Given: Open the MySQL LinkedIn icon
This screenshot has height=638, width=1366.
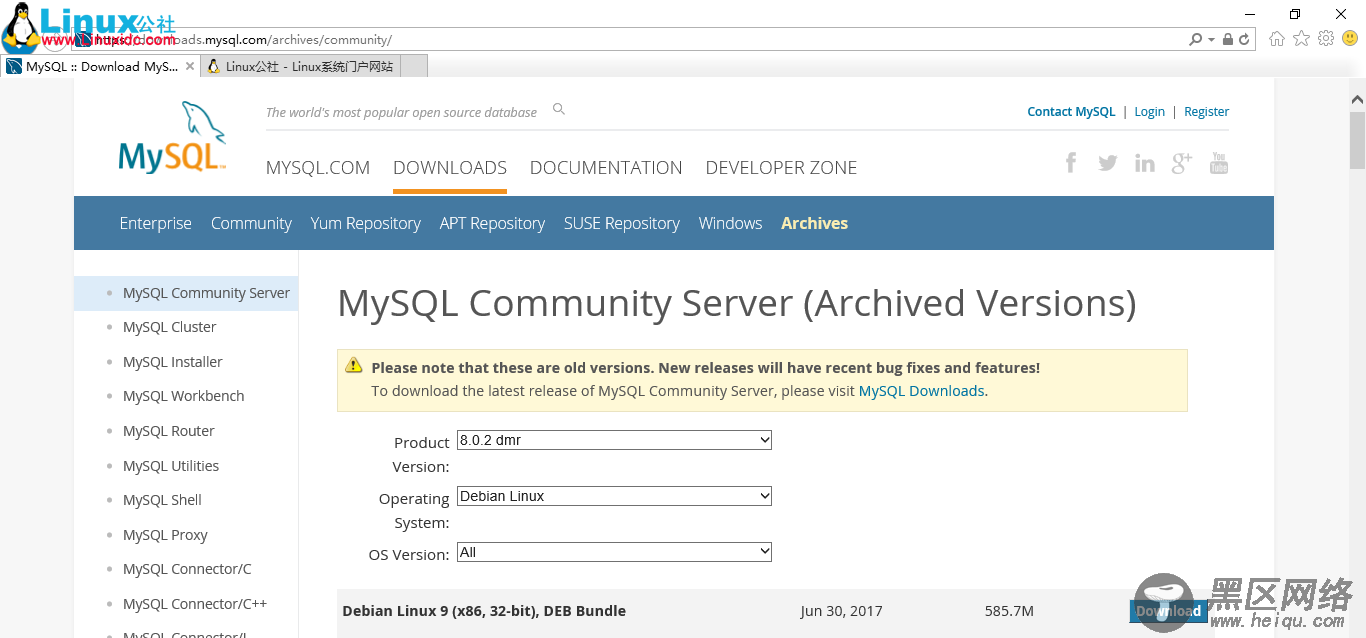Looking at the screenshot, I should click(x=1145, y=163).
